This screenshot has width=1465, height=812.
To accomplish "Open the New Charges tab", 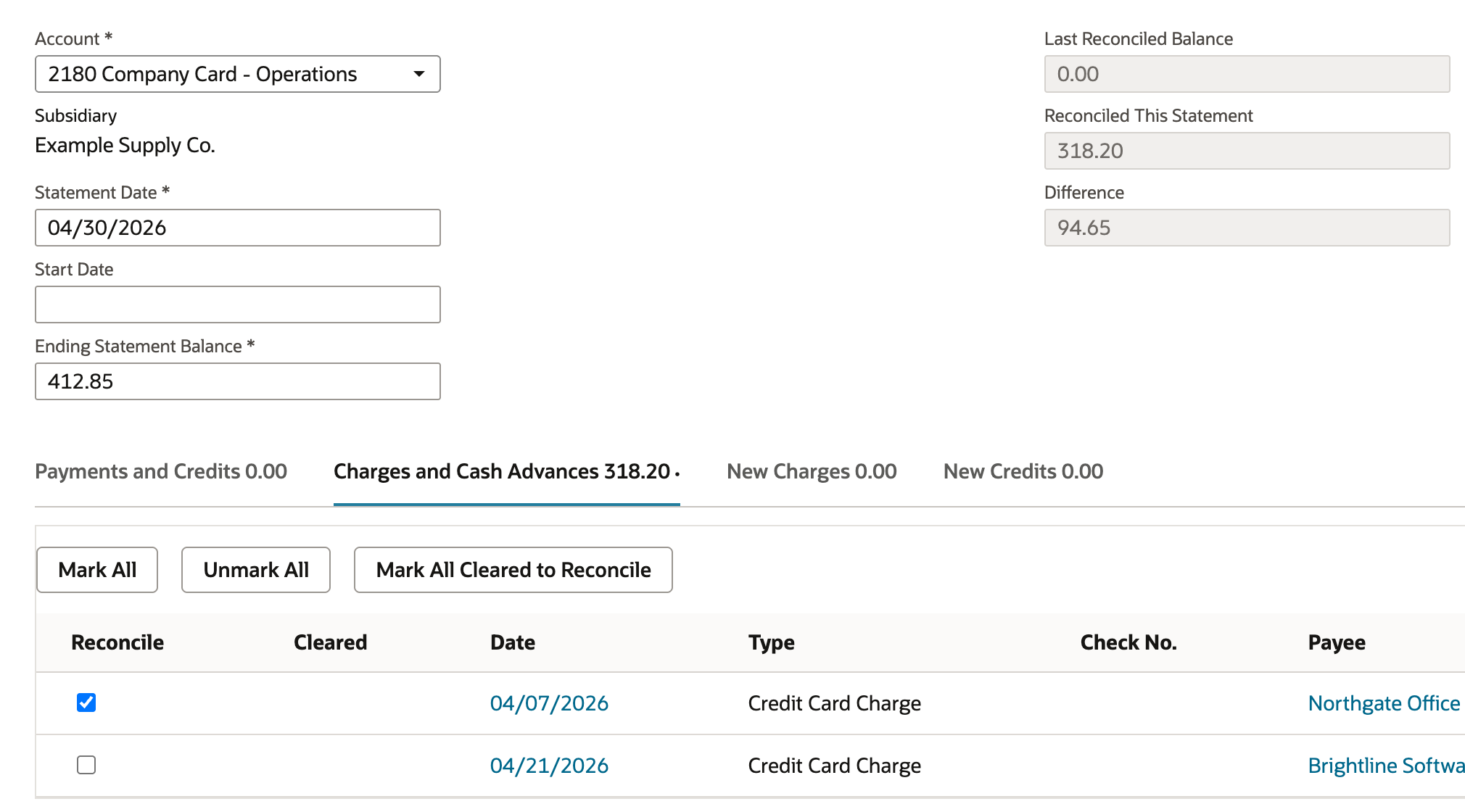I will 812,471.
